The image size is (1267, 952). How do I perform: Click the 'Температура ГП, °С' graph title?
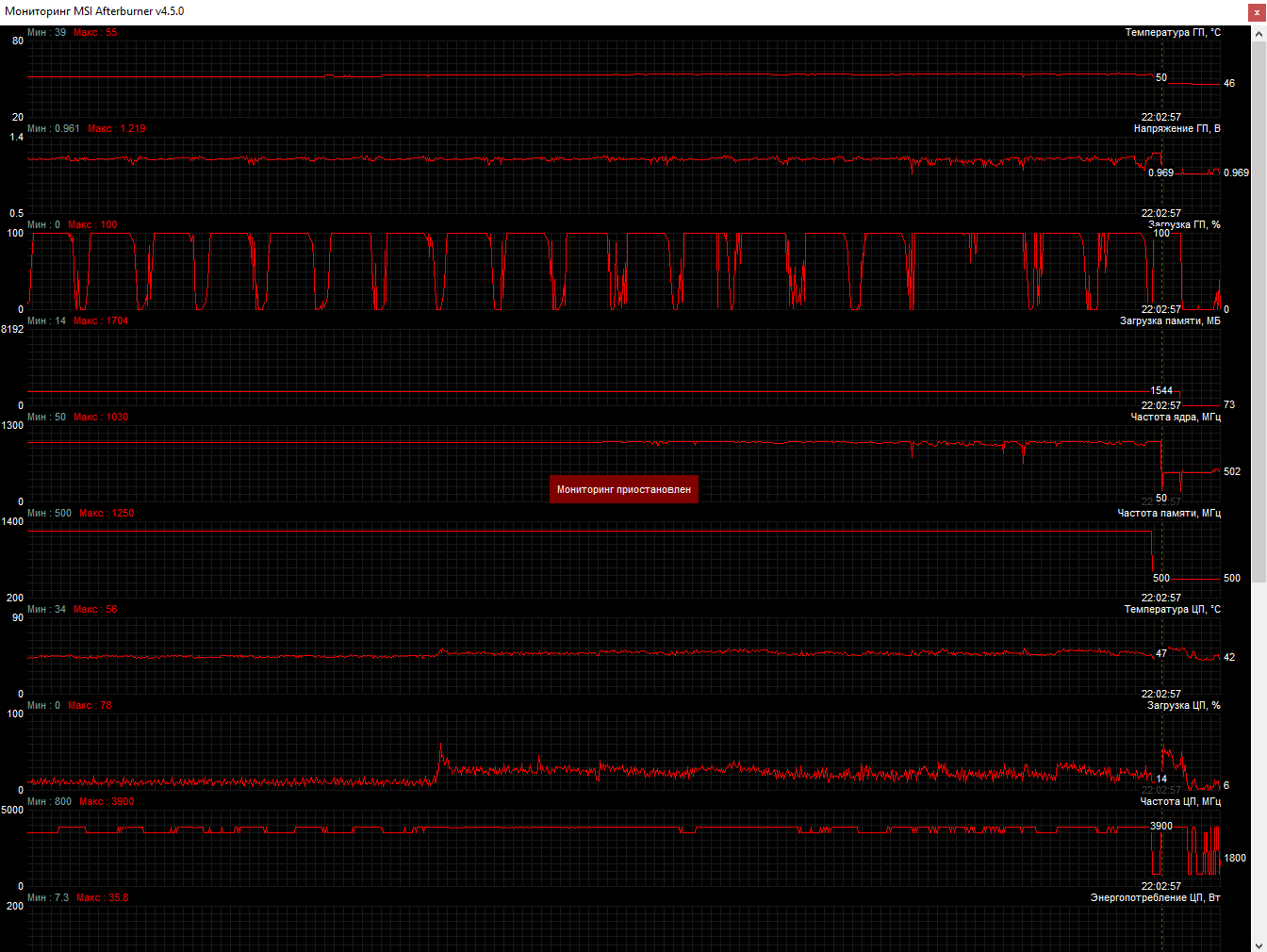tap(1173, 32)
